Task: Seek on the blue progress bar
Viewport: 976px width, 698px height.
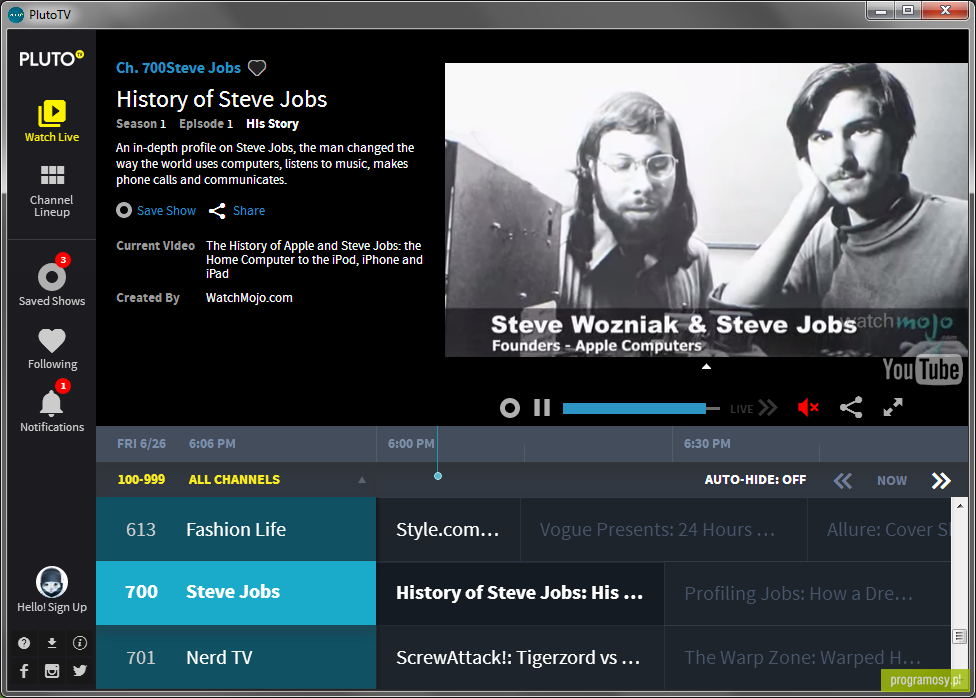Action: click(641, 408)
